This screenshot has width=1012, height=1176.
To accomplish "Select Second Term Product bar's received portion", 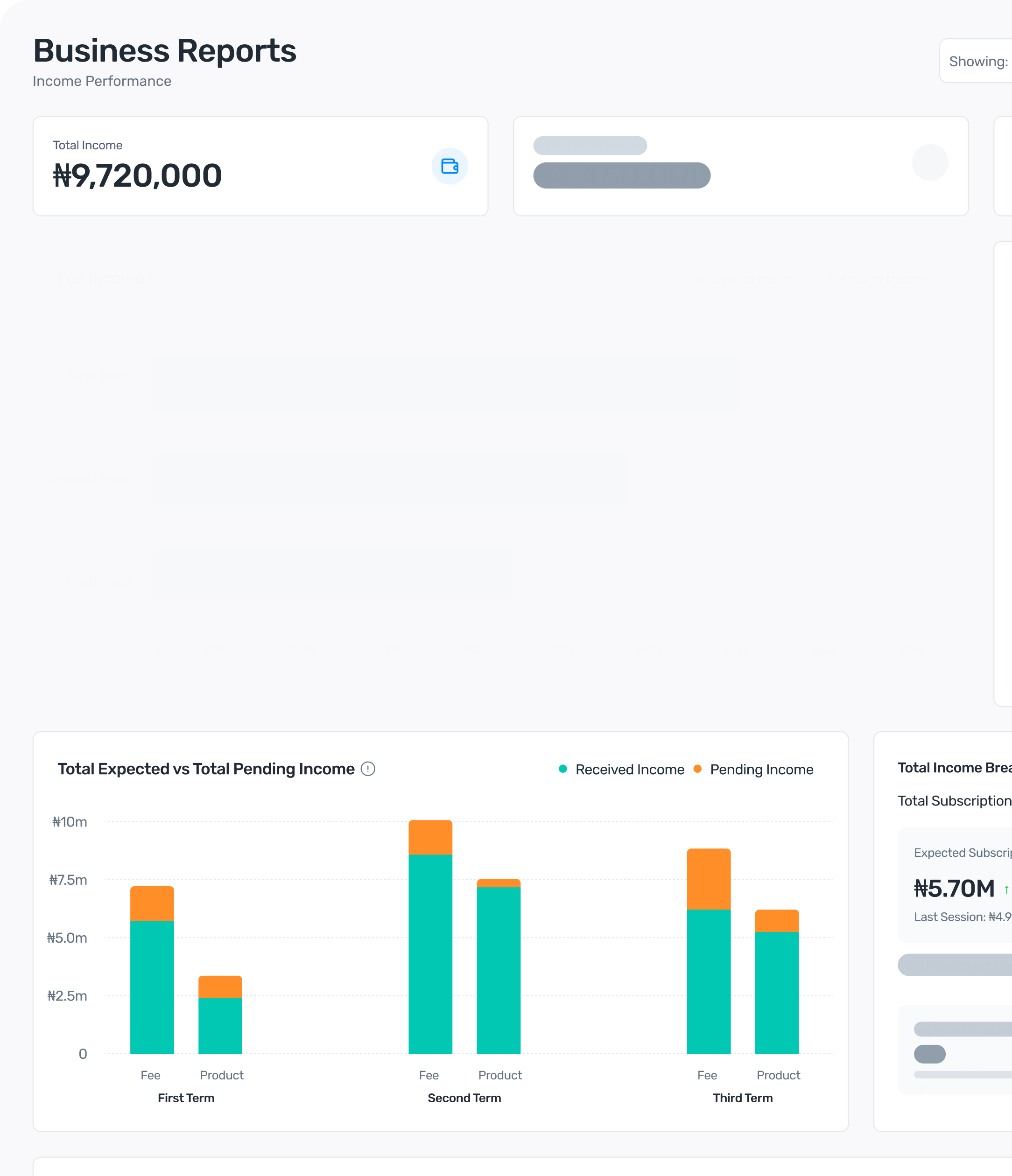I will pos(499,970).
